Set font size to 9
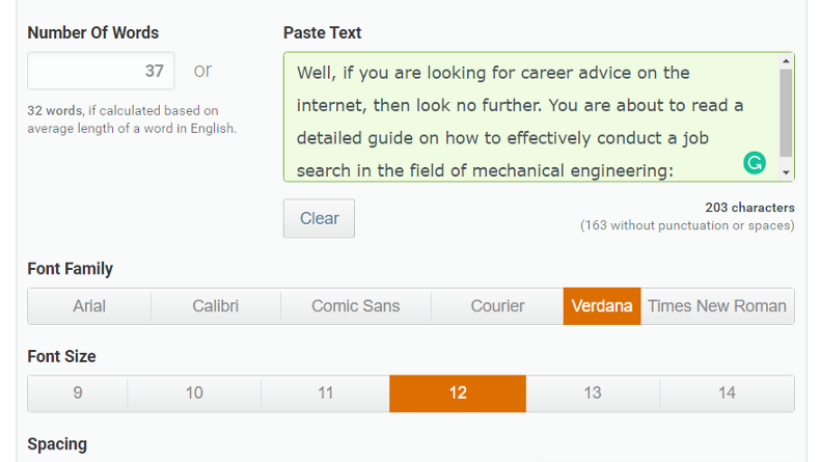This screenshot has width=822, height=462. click(78, 393)
